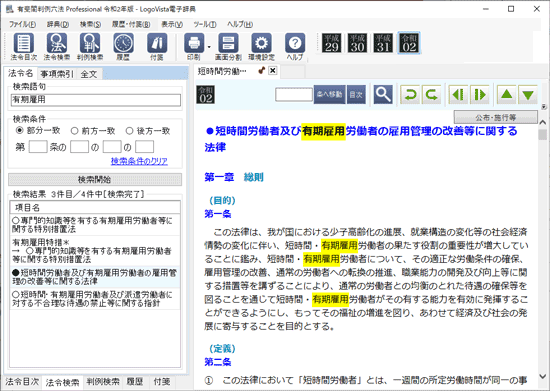Open the 付箋 toolbar icon
Viewport: 550px width, 391px height.
156,47
